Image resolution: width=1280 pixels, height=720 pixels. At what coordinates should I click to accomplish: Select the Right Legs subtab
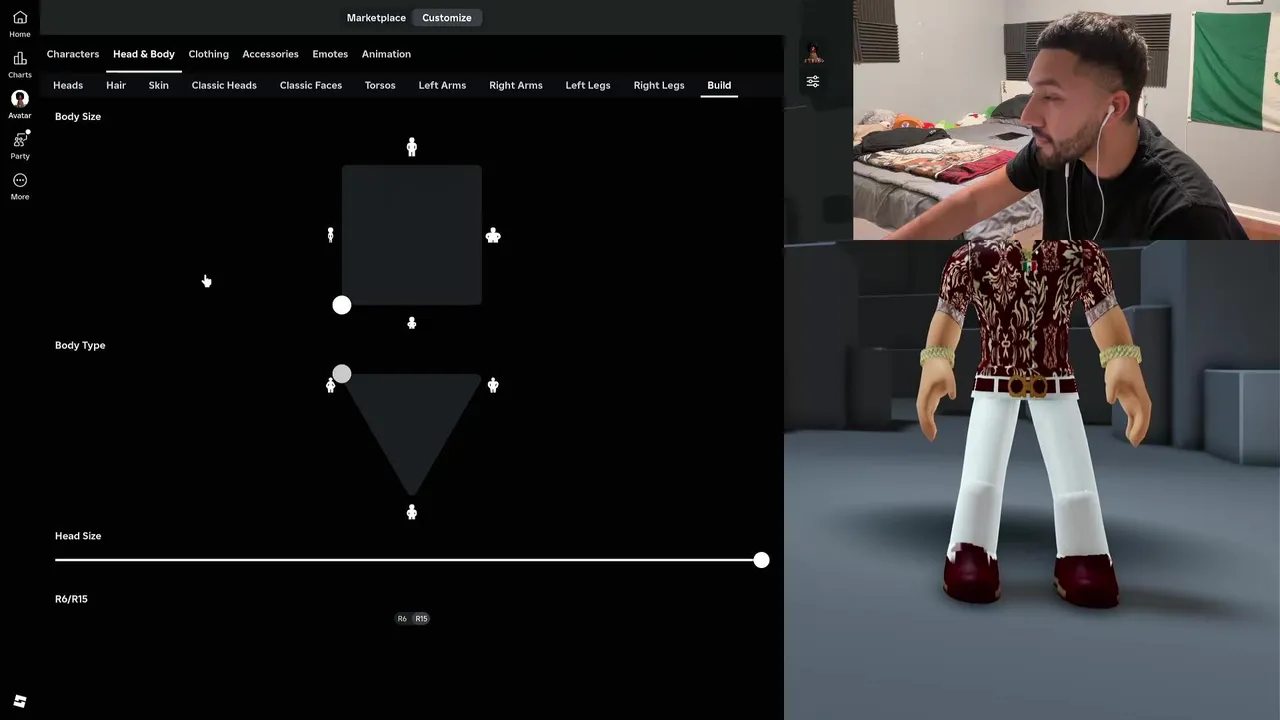[659, 85]
